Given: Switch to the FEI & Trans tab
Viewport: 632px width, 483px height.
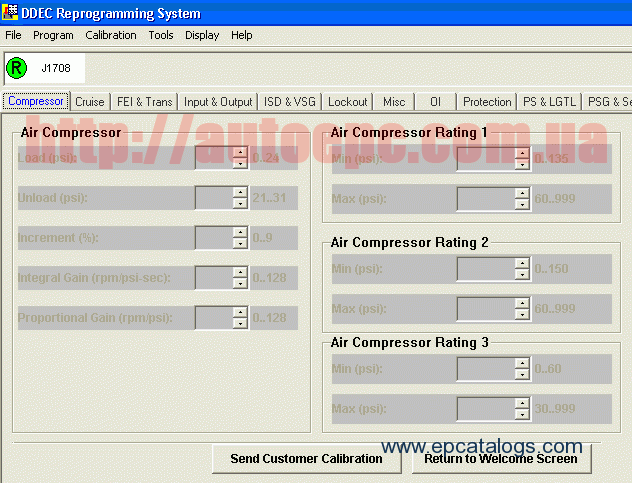Looking at the screenshot, I should tap(145, 102).
